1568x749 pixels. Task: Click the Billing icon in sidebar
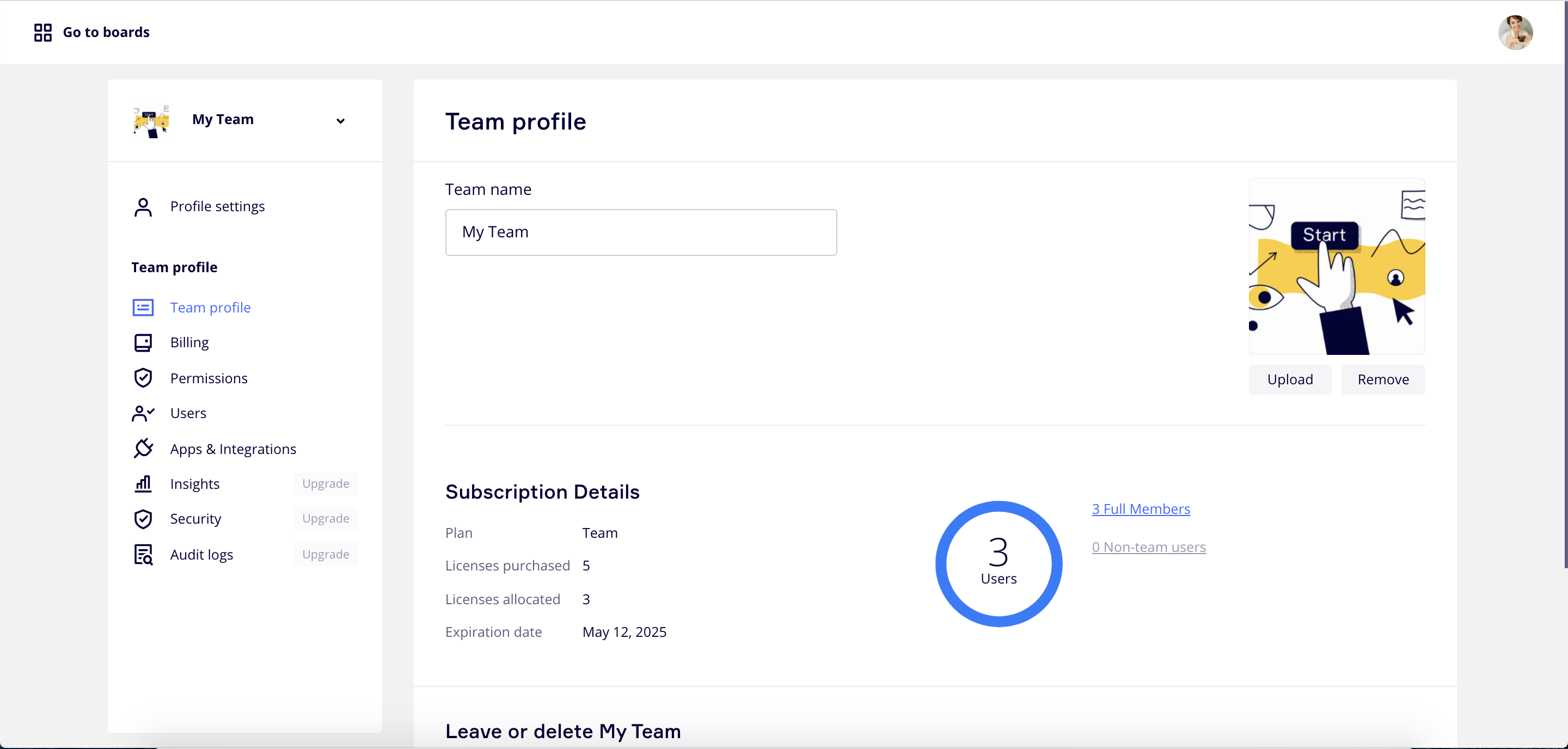[143, 342]
